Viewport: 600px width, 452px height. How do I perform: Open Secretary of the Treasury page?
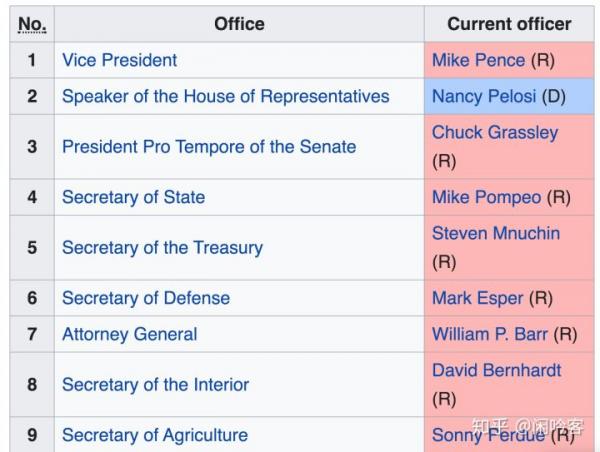(x=162, y=247)
